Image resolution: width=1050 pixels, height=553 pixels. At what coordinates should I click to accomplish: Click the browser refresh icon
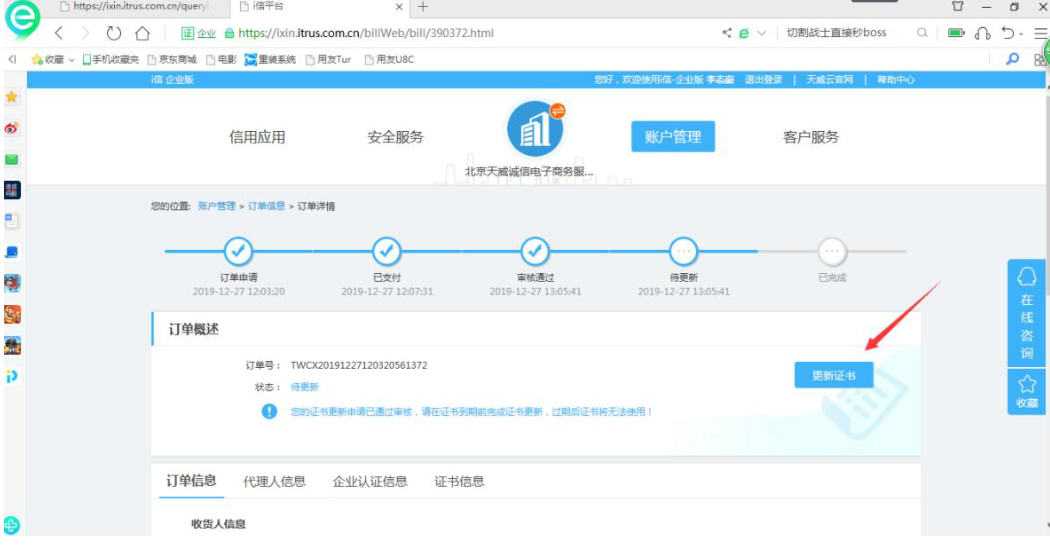[113, 33]
